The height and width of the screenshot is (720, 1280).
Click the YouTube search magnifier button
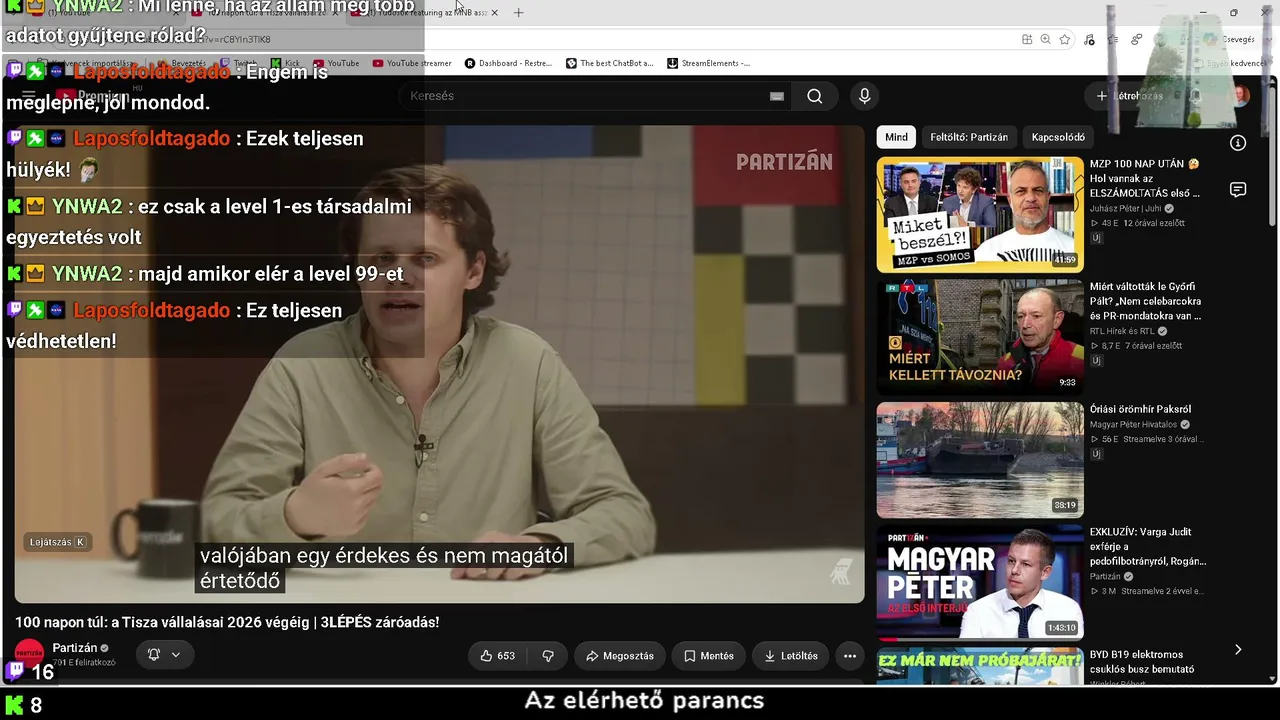pos(815,96)
